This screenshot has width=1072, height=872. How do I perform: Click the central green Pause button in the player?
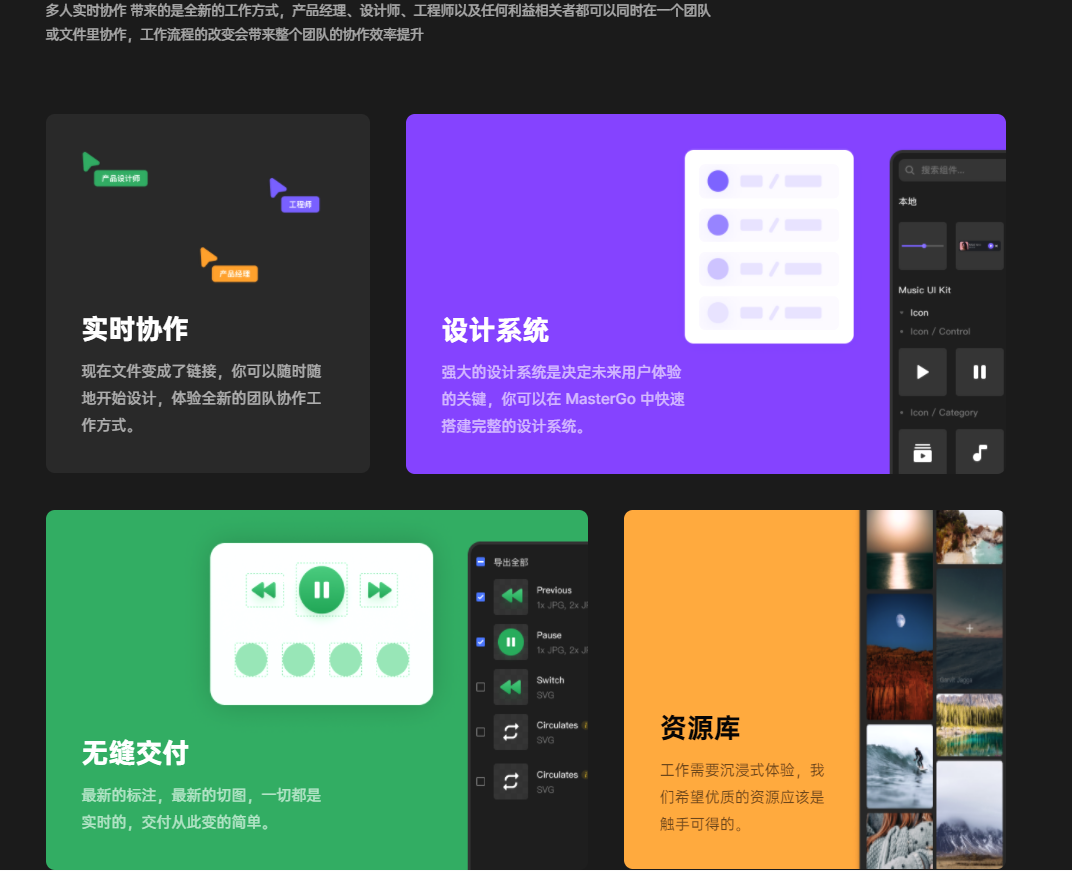click(322, 590)
